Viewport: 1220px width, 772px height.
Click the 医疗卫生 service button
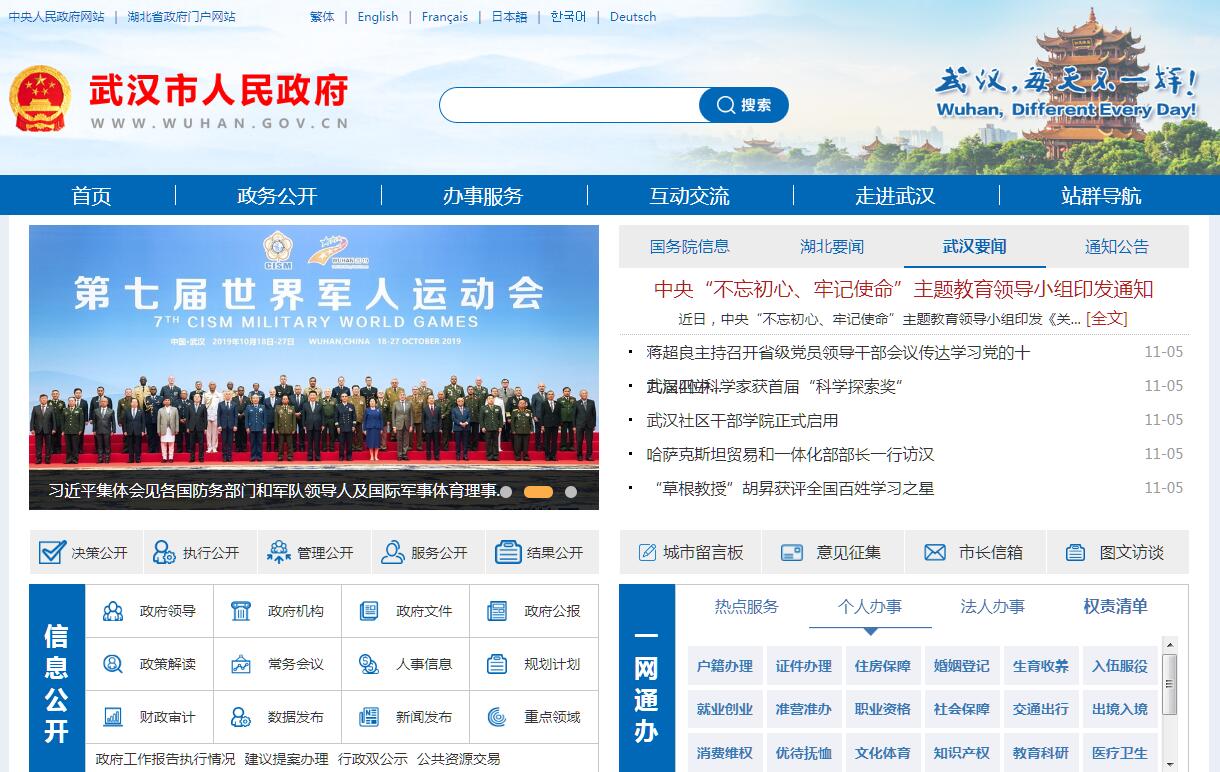(x=1120, y=752)
